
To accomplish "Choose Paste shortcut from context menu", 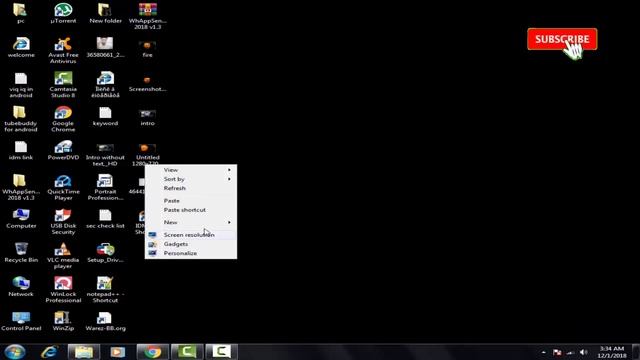I will coord(191,210).
